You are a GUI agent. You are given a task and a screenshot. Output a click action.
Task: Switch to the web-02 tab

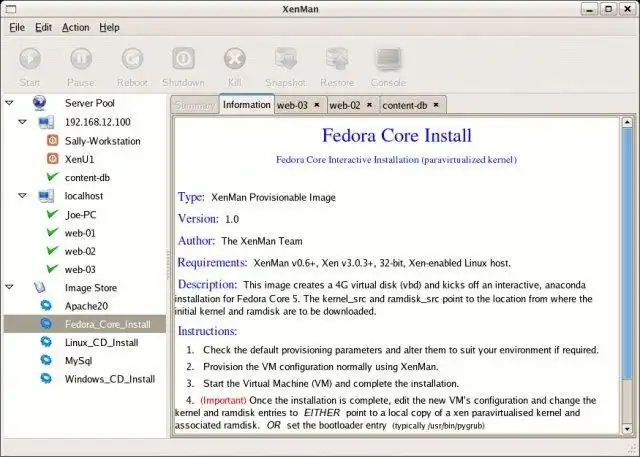pyautogui.click(x=345, y=105)
